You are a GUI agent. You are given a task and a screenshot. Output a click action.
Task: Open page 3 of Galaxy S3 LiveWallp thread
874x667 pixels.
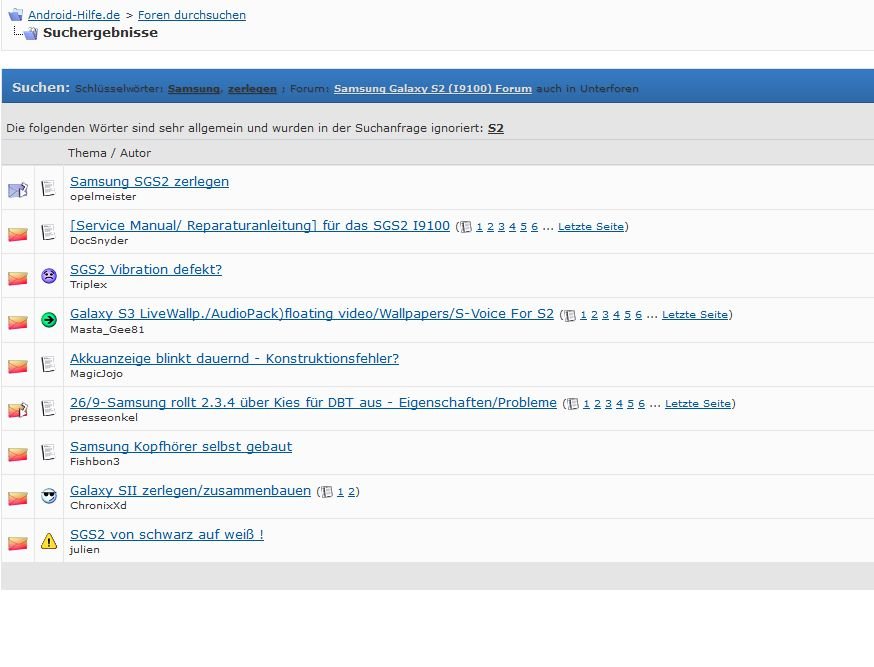click(x=605, y=315)
